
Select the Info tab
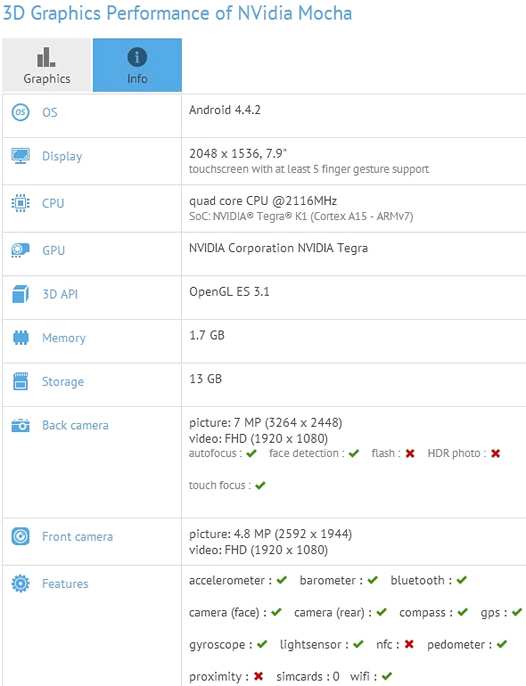(x=137, y=65)
